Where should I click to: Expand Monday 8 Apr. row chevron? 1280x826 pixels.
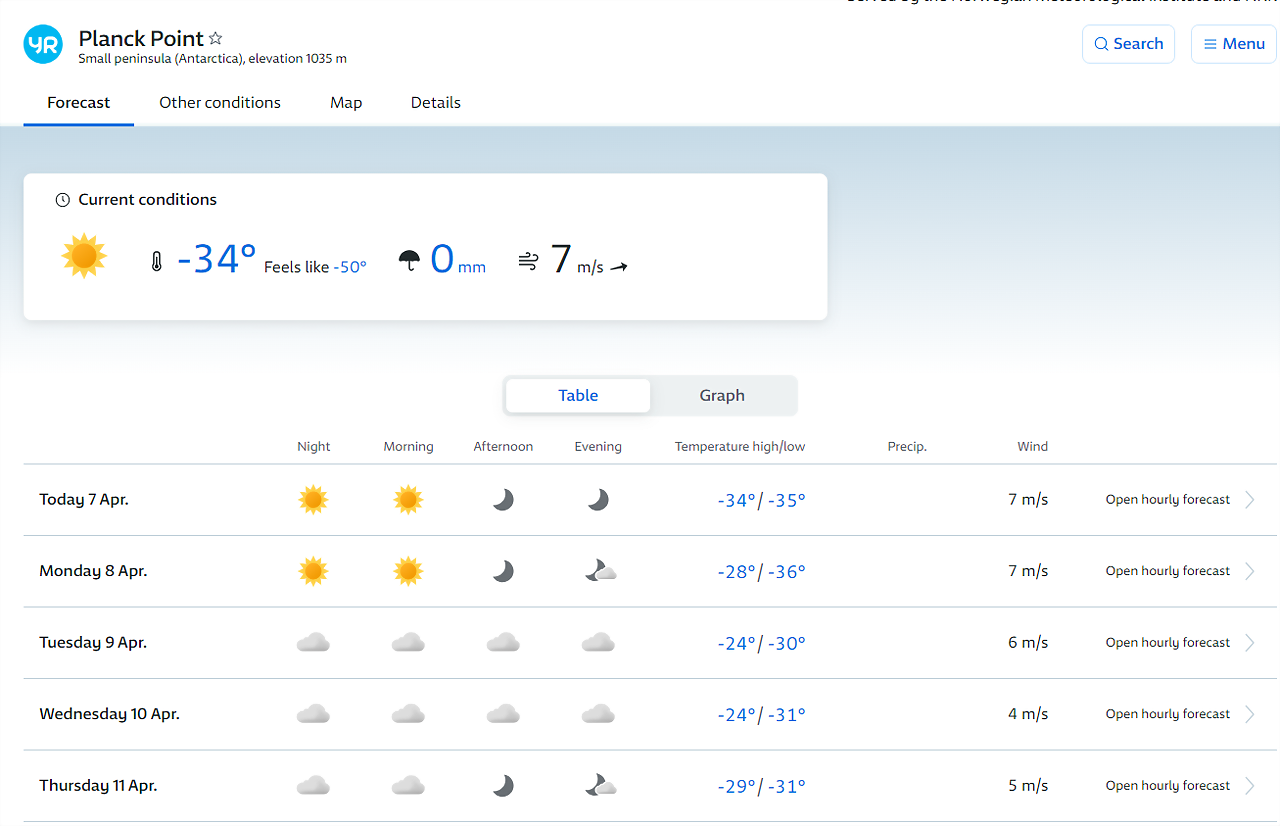click(x=1250, y=571)
